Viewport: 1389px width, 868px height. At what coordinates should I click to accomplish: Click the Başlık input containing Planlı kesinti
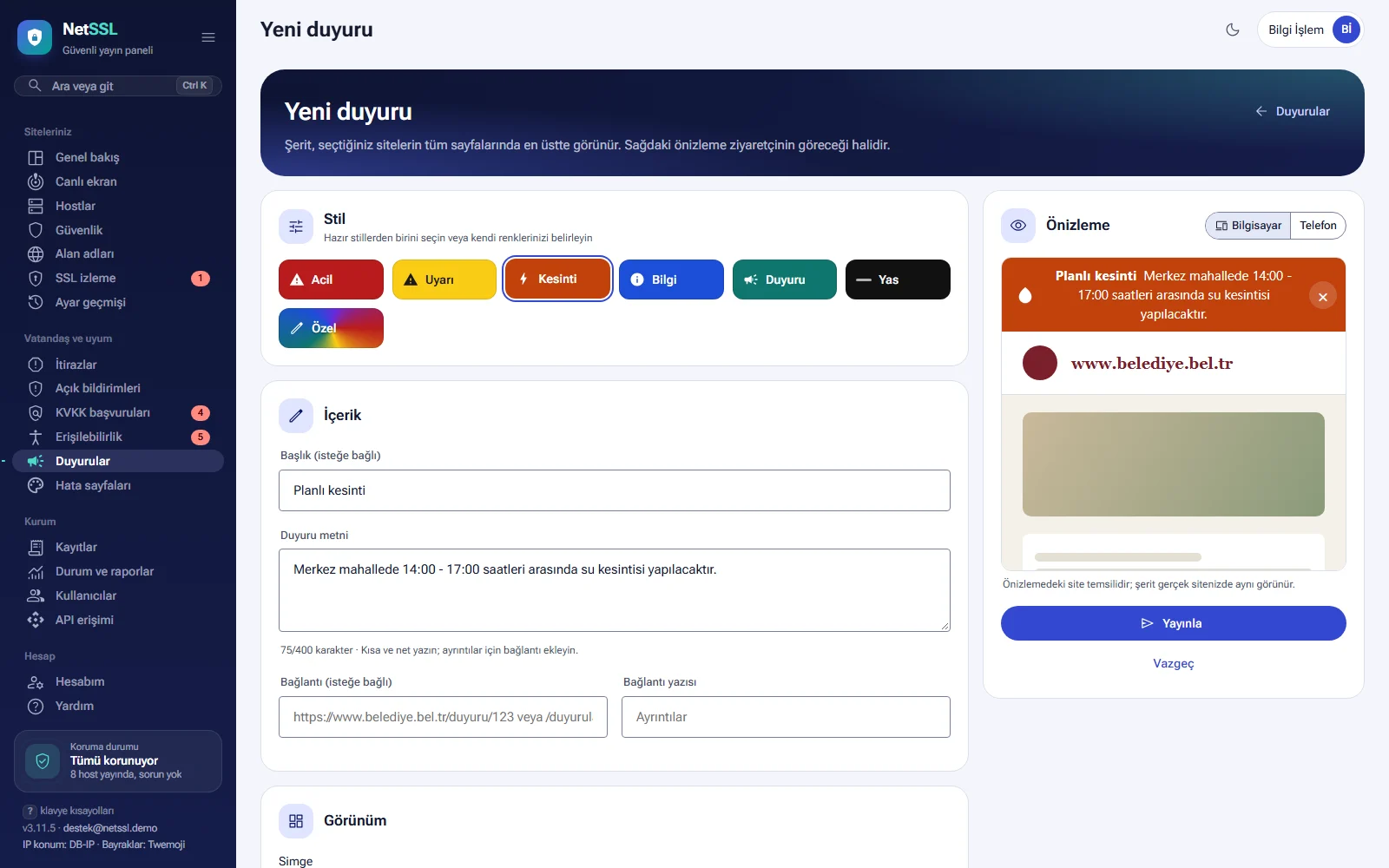click(615, 490)
